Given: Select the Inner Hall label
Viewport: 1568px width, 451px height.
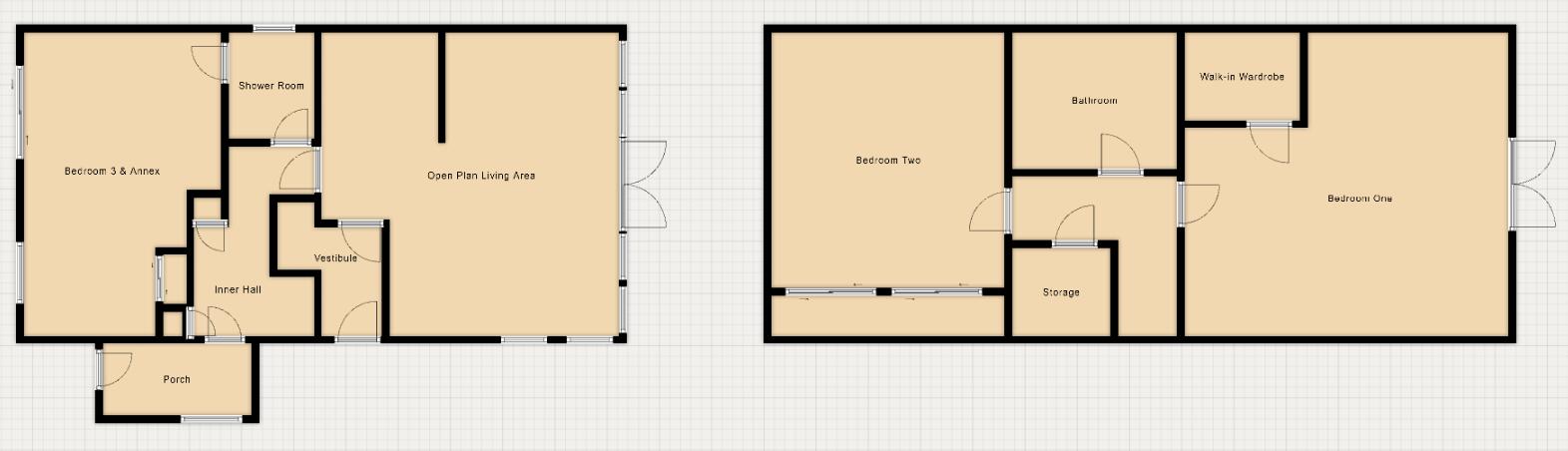Looking at the screenshot, I should (238, 289).
